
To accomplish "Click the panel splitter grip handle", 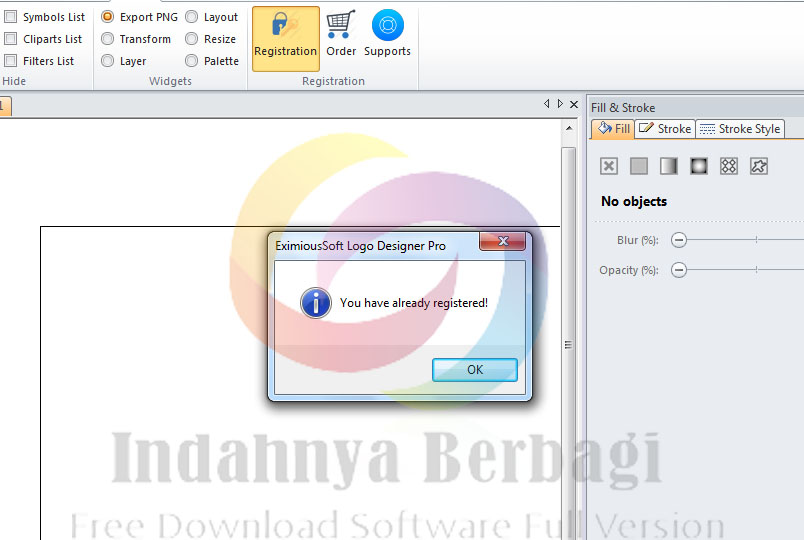I will [568, 345].
